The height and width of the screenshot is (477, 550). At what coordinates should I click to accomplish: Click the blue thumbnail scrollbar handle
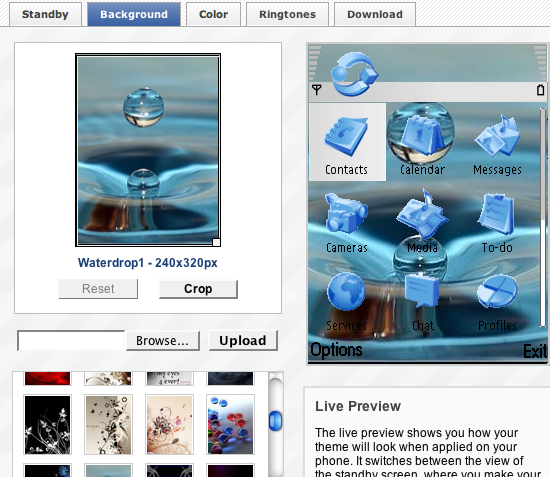275,421
